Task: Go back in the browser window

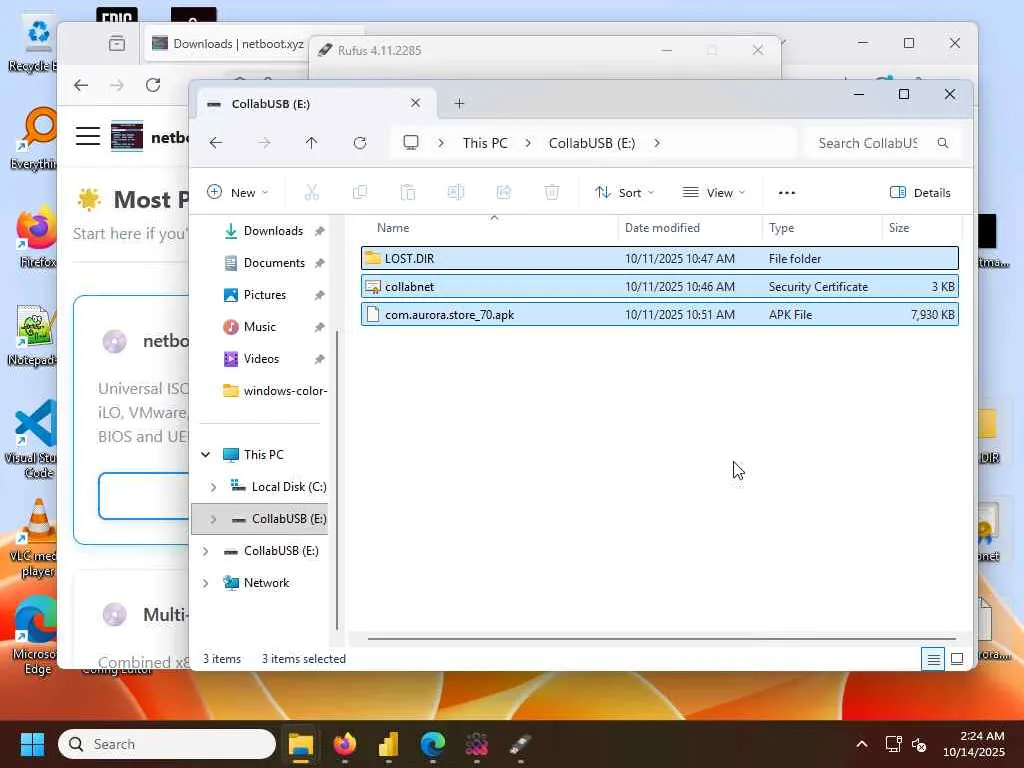Action: (x=81, y=85)
